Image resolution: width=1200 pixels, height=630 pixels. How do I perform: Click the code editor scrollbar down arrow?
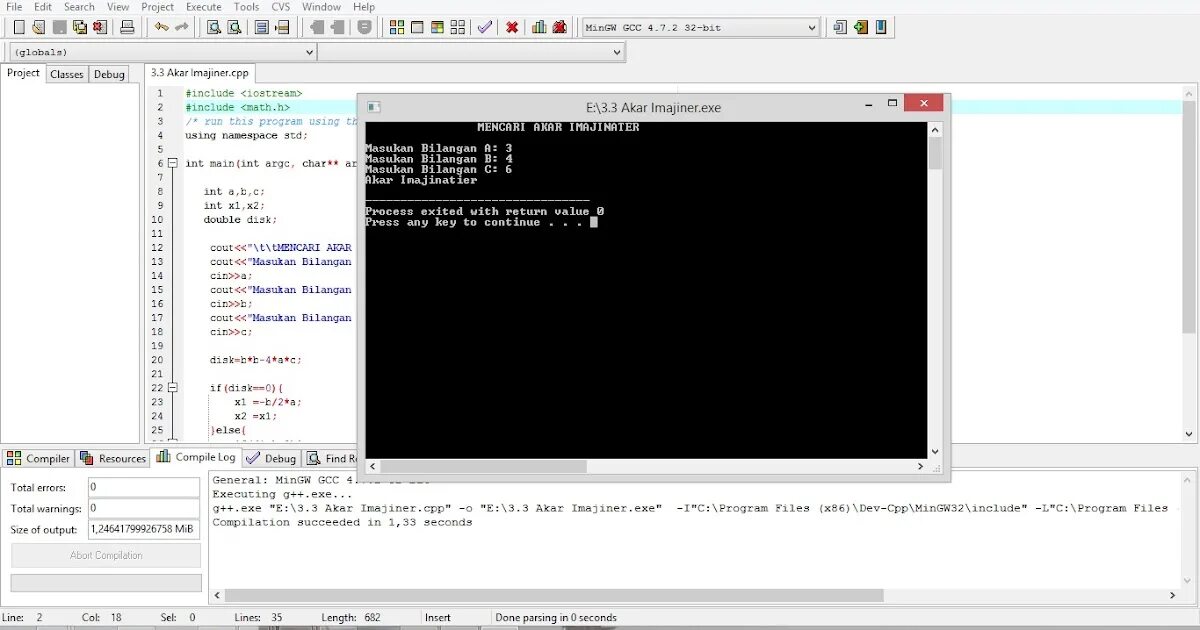[x=1188, y=434]
